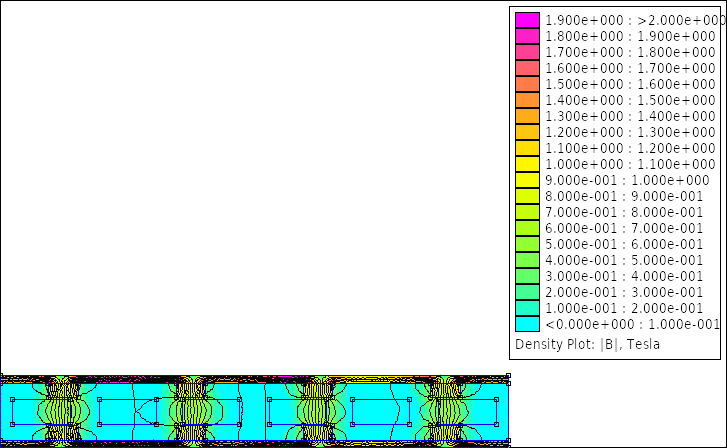Click the 4.000e-001 : 5.000e-001 legend swatch

(x=527, y=260)
